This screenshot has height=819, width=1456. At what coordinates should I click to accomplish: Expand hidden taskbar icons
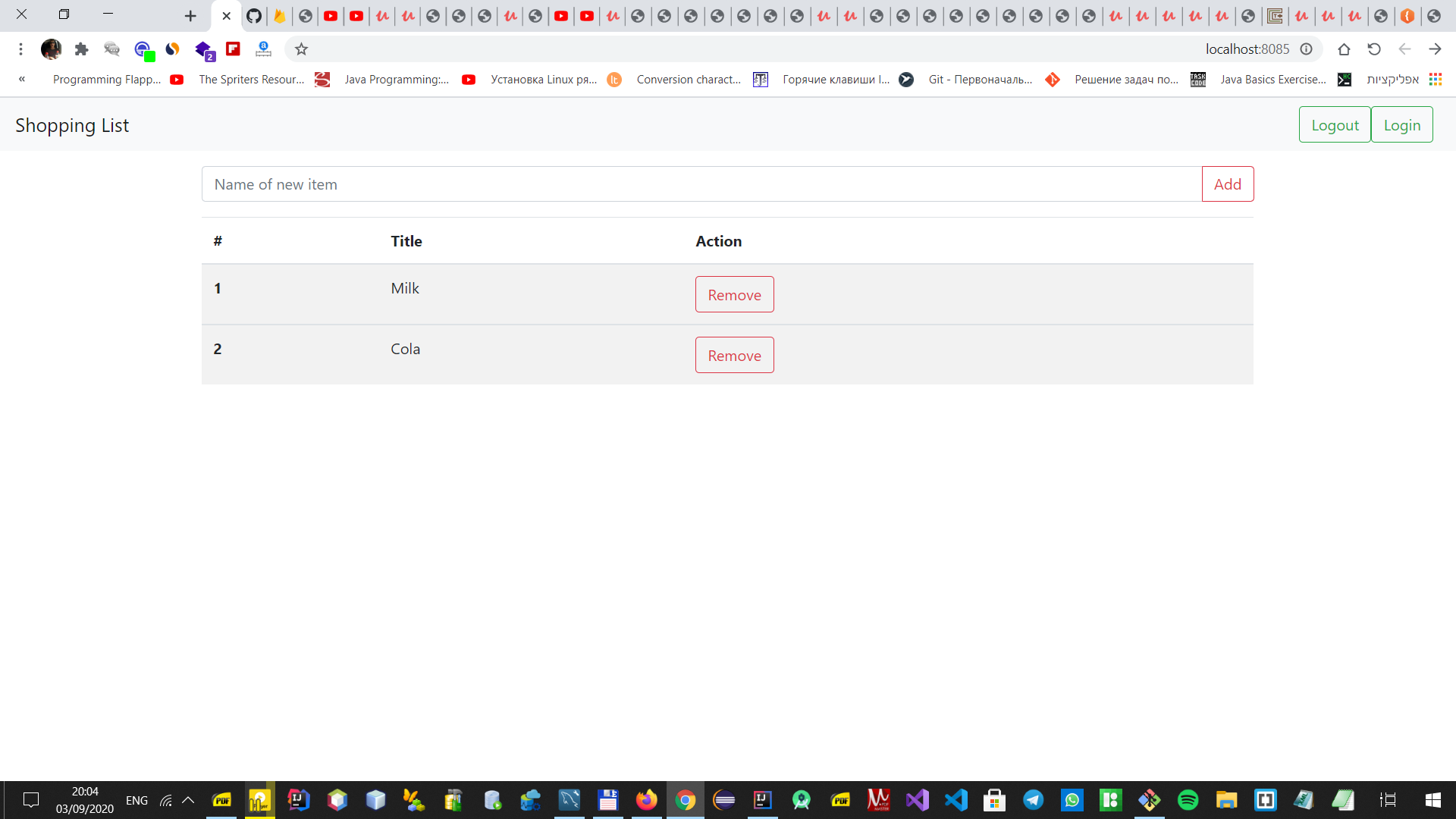[x=187, y=800]
